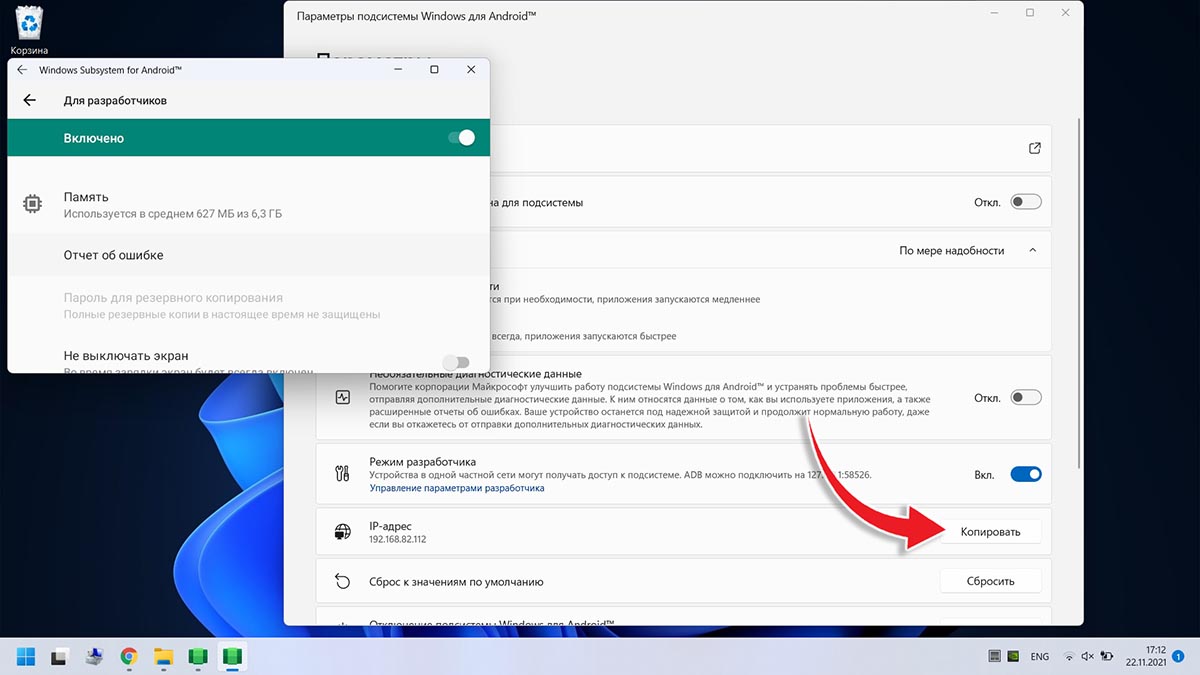Click 'Используется в среднем 627 МБ из 6,3 ГБ'
The width and height of the screenshot is (1200, 675).
[x=173, y=213]
